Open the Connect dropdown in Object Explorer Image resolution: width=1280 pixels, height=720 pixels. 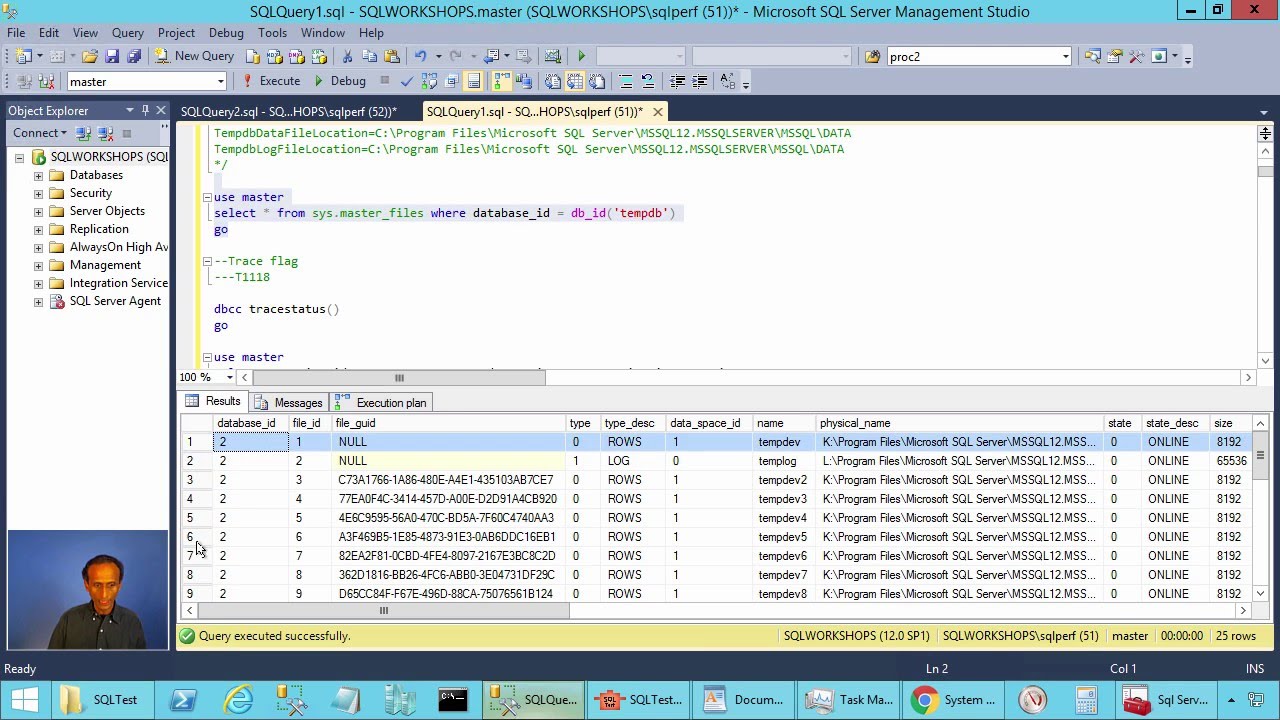40,133
